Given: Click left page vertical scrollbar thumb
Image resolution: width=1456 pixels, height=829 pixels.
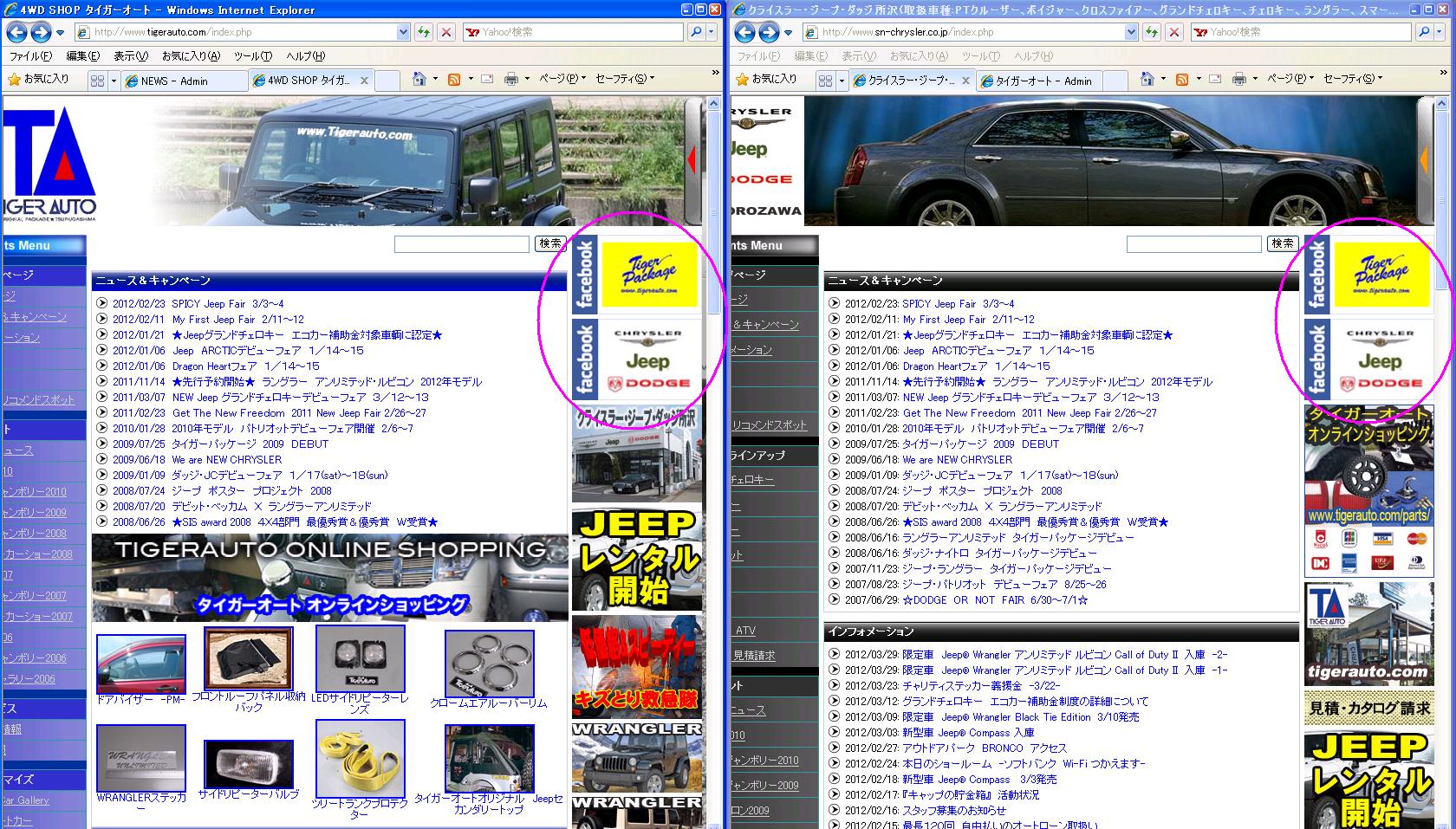Looking at the screenshot, I should pos(714,211).
